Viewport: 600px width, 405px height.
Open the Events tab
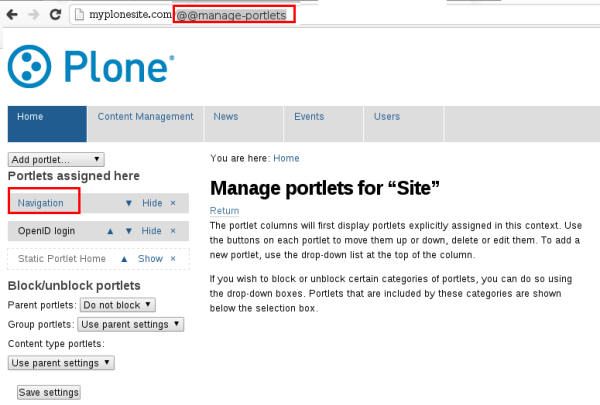(x=323, y=124)
